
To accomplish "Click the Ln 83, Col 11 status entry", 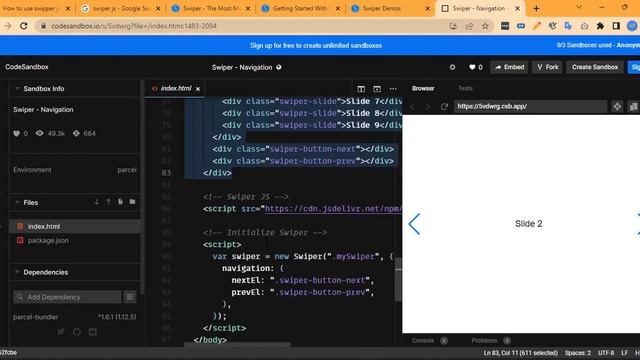I will (520, 353).
